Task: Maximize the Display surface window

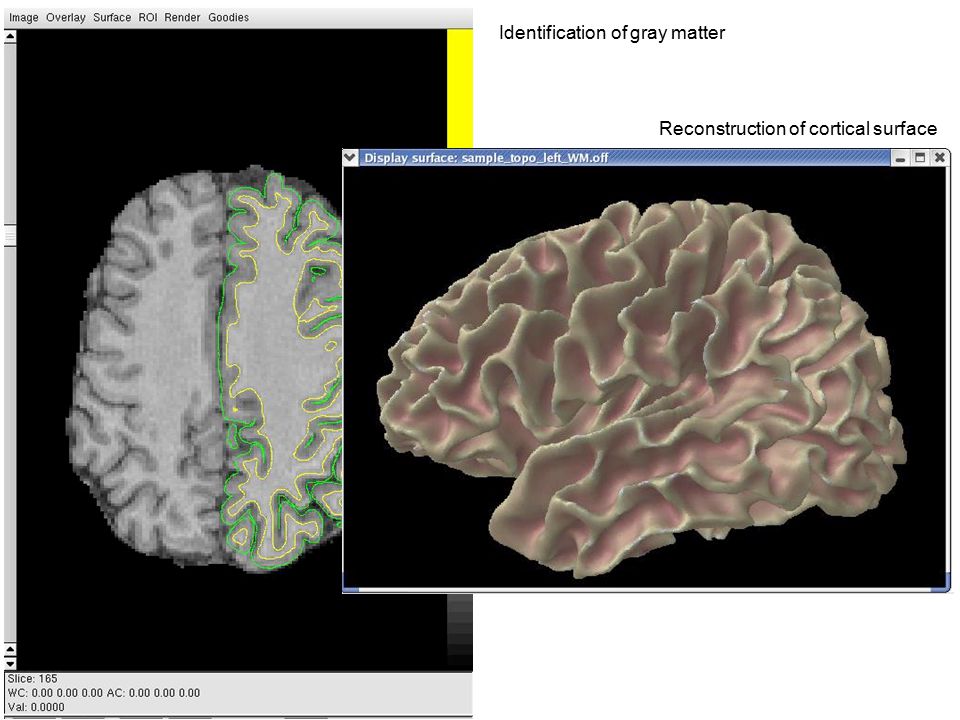Action: point(920,158)
